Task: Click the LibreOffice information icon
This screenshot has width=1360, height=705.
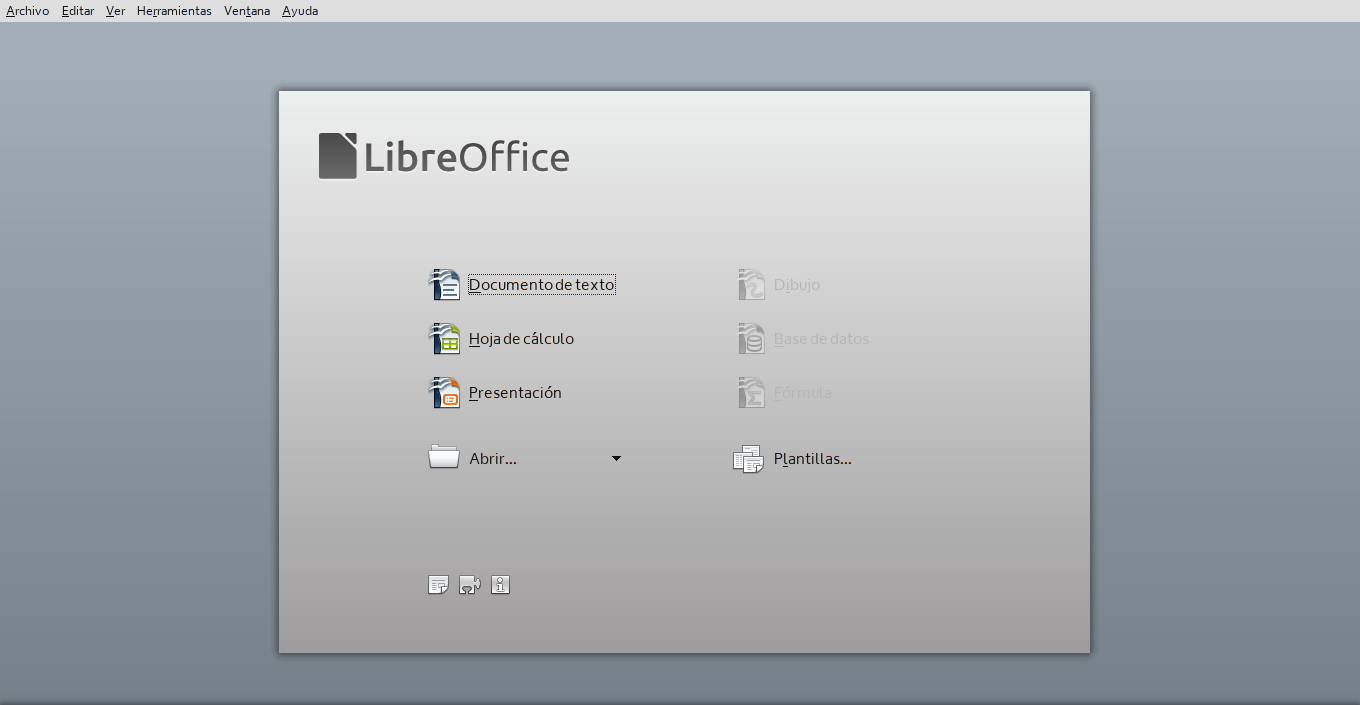Action: point(501,585)
